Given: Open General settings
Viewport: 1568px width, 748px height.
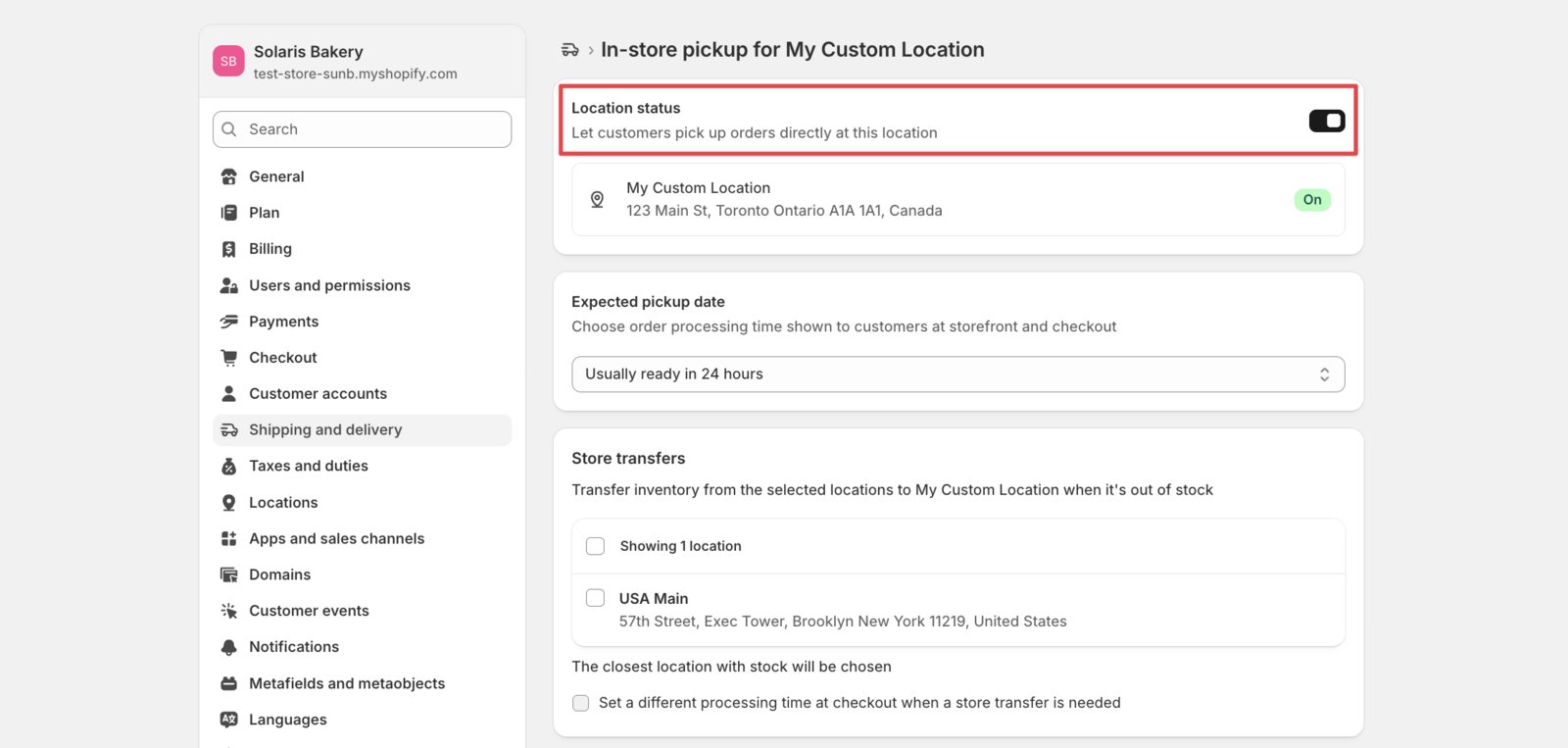Looking at the screenshot, I should 362,176.
